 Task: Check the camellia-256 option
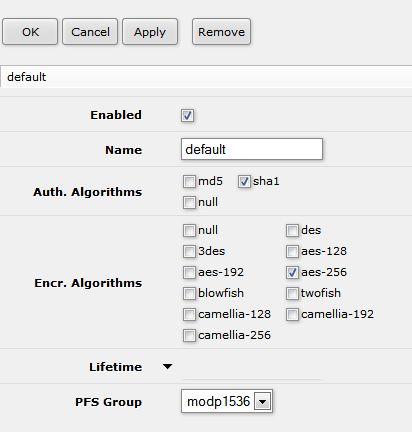click(189, 335)
